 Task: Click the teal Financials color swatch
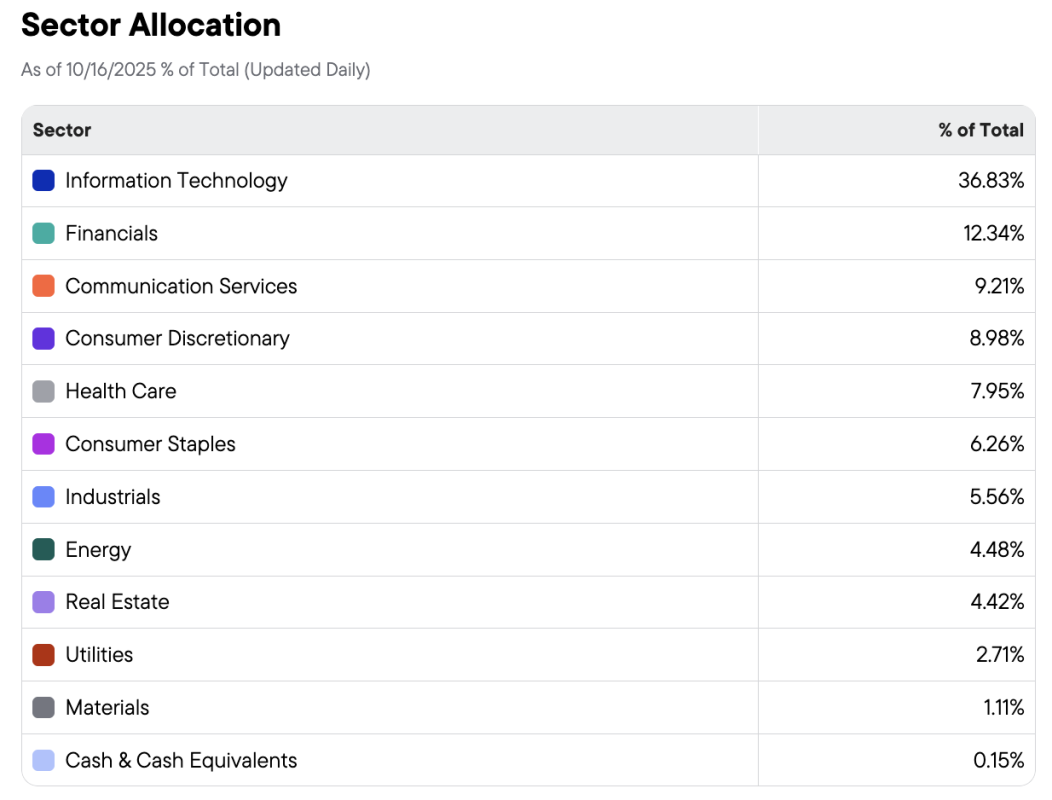click(43, 234)
